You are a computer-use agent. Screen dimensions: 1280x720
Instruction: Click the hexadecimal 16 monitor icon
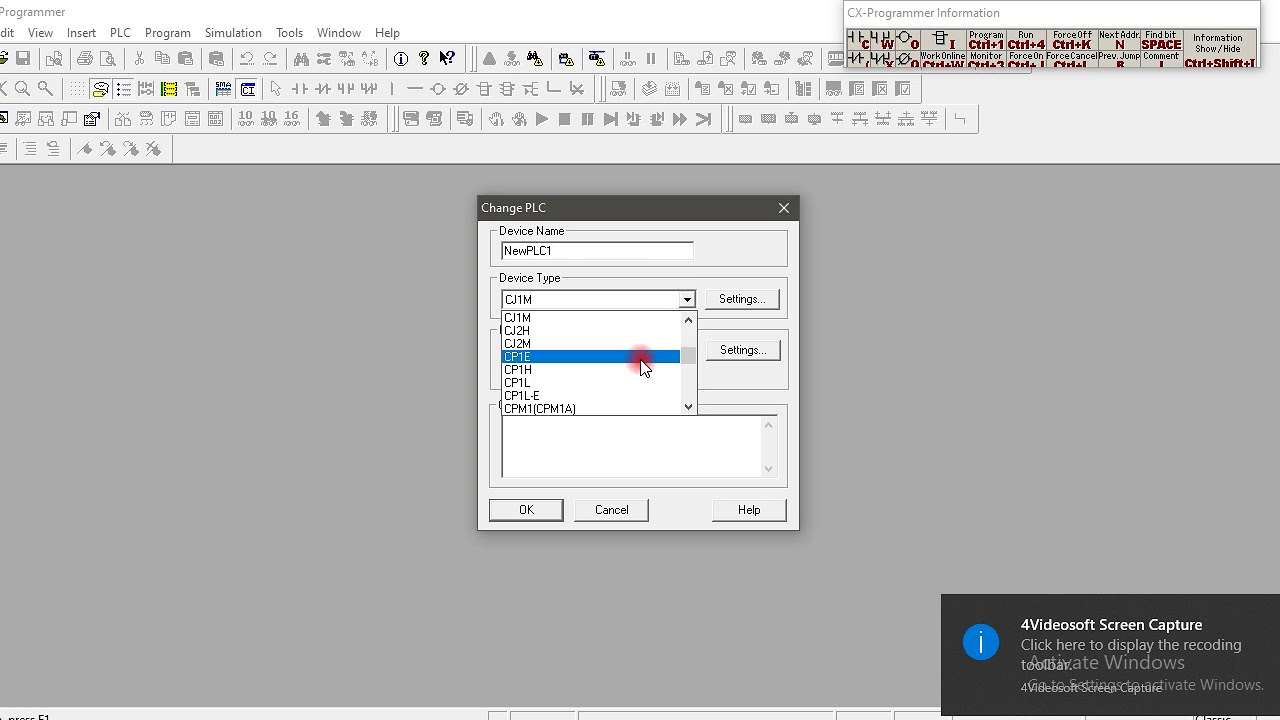point(292,119)
